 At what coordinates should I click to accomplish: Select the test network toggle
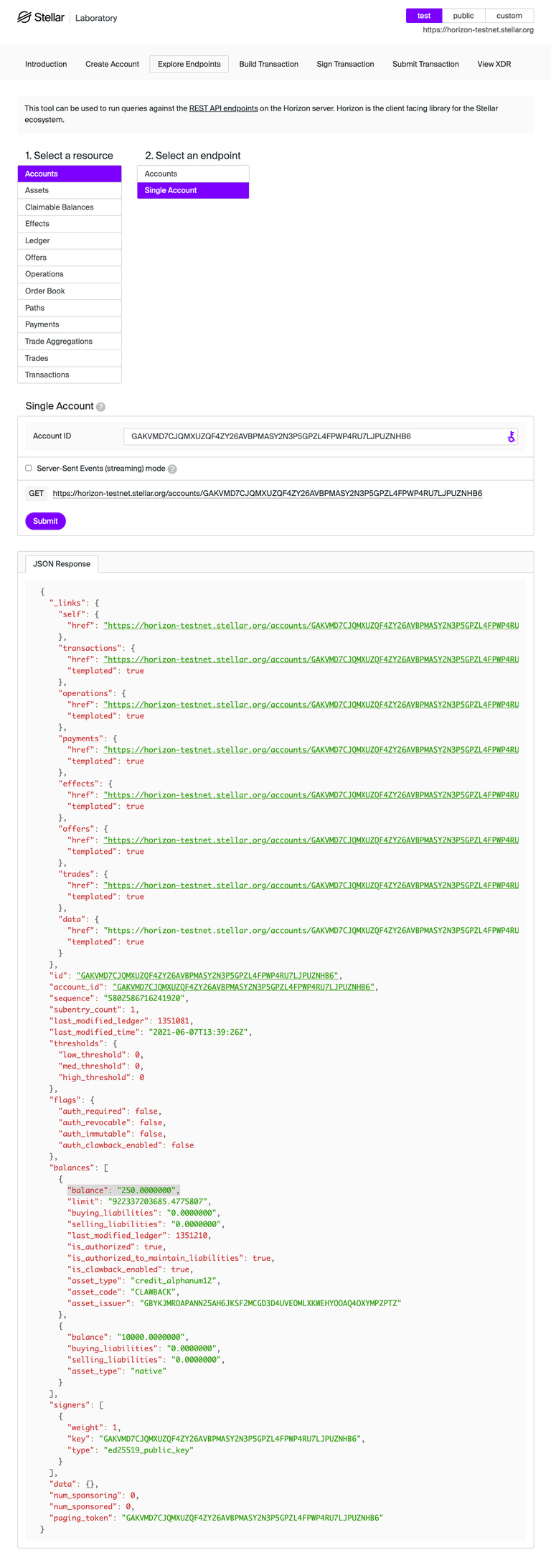[x=424, y=16]
